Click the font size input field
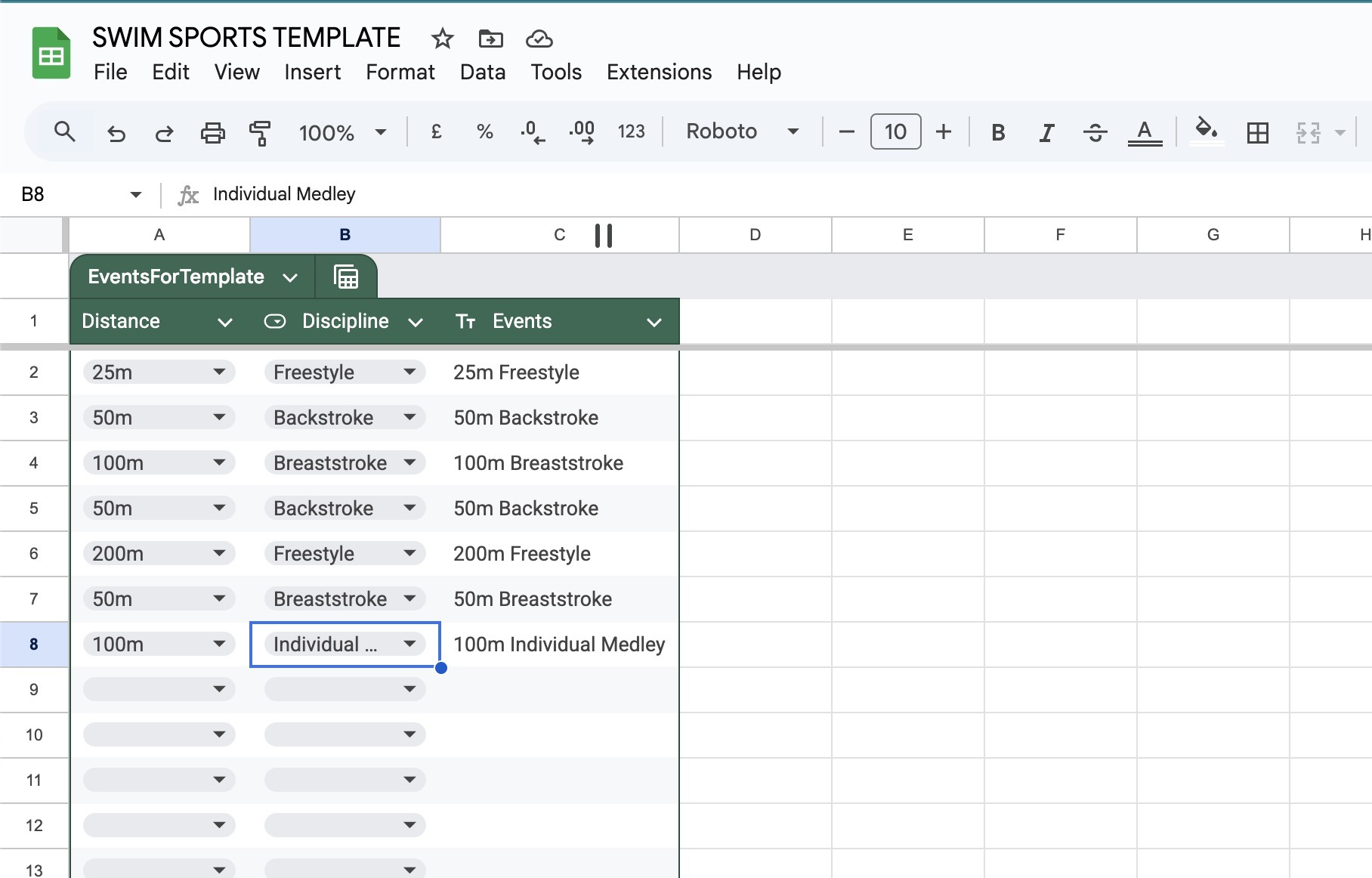1372x878 pixels. point(895,132)
